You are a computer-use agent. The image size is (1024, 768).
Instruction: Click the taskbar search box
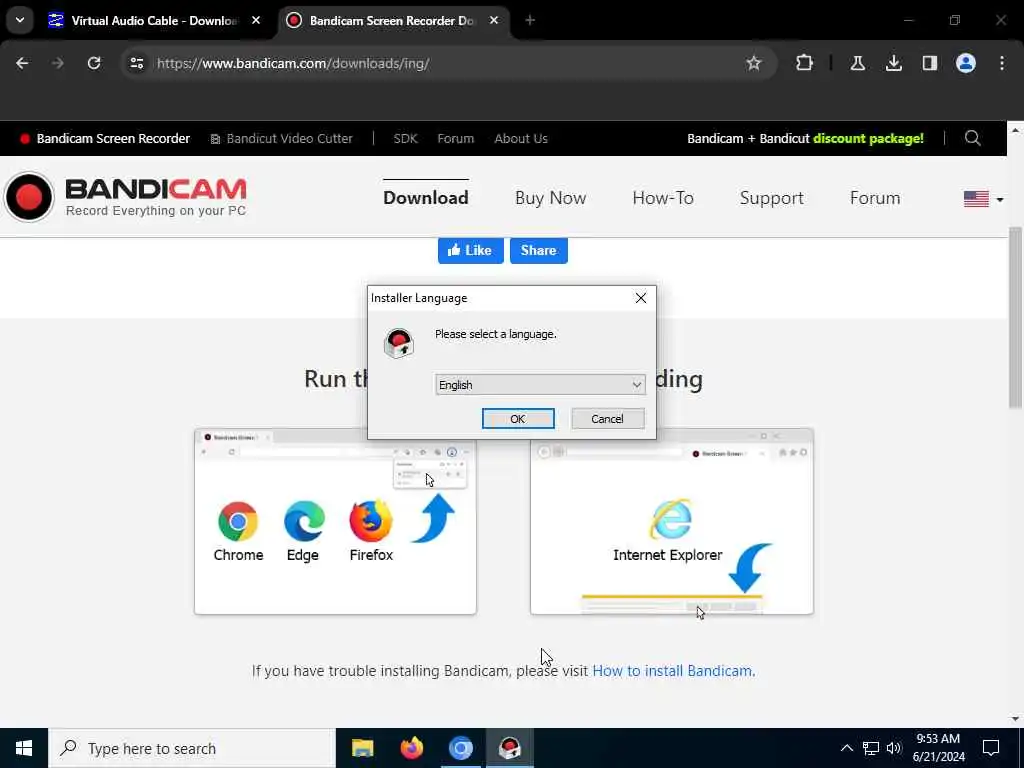point(192,748)
